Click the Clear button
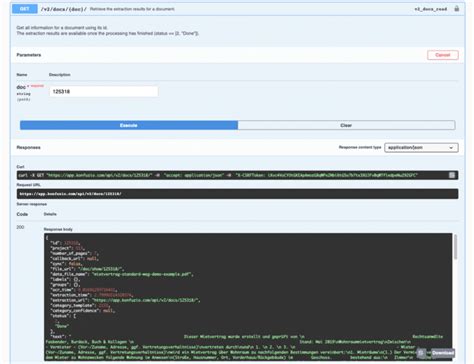This screenshot has width=474, height=364. [346, 125]
